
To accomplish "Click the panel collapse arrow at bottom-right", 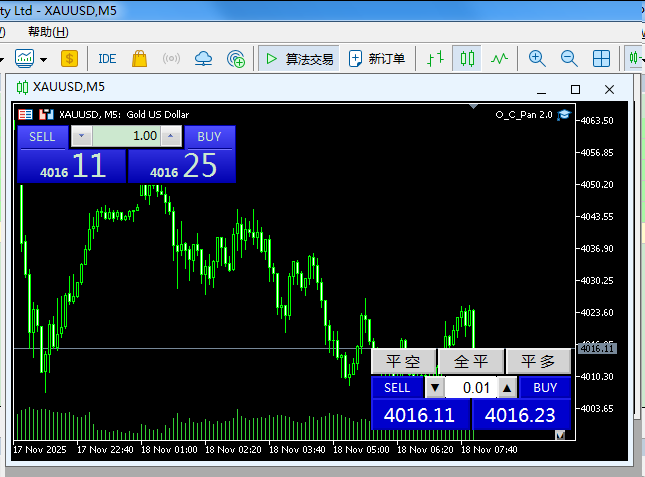I will (x=560, y=435).
